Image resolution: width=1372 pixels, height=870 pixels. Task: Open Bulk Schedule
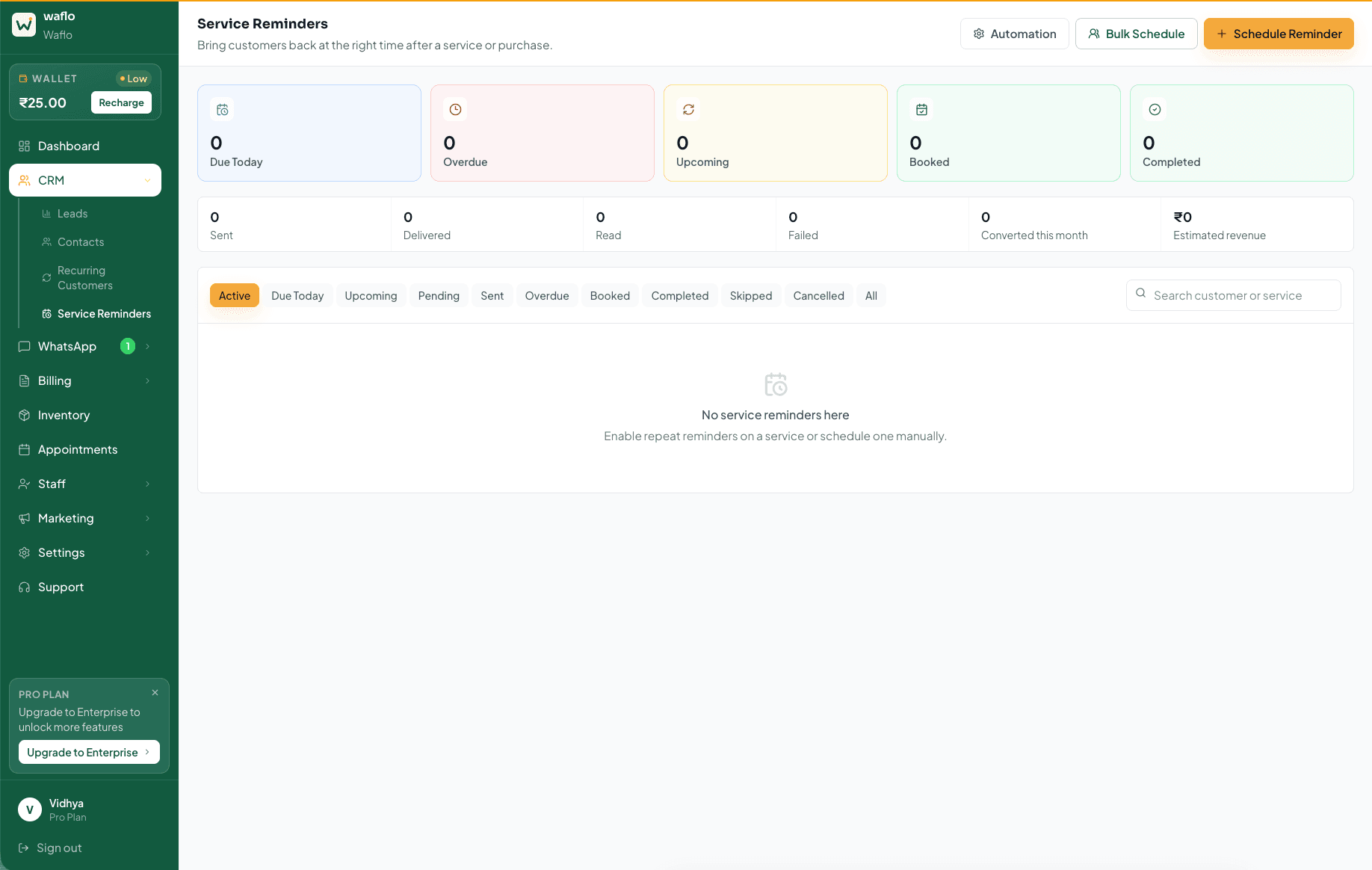[x=1136, y=34]
